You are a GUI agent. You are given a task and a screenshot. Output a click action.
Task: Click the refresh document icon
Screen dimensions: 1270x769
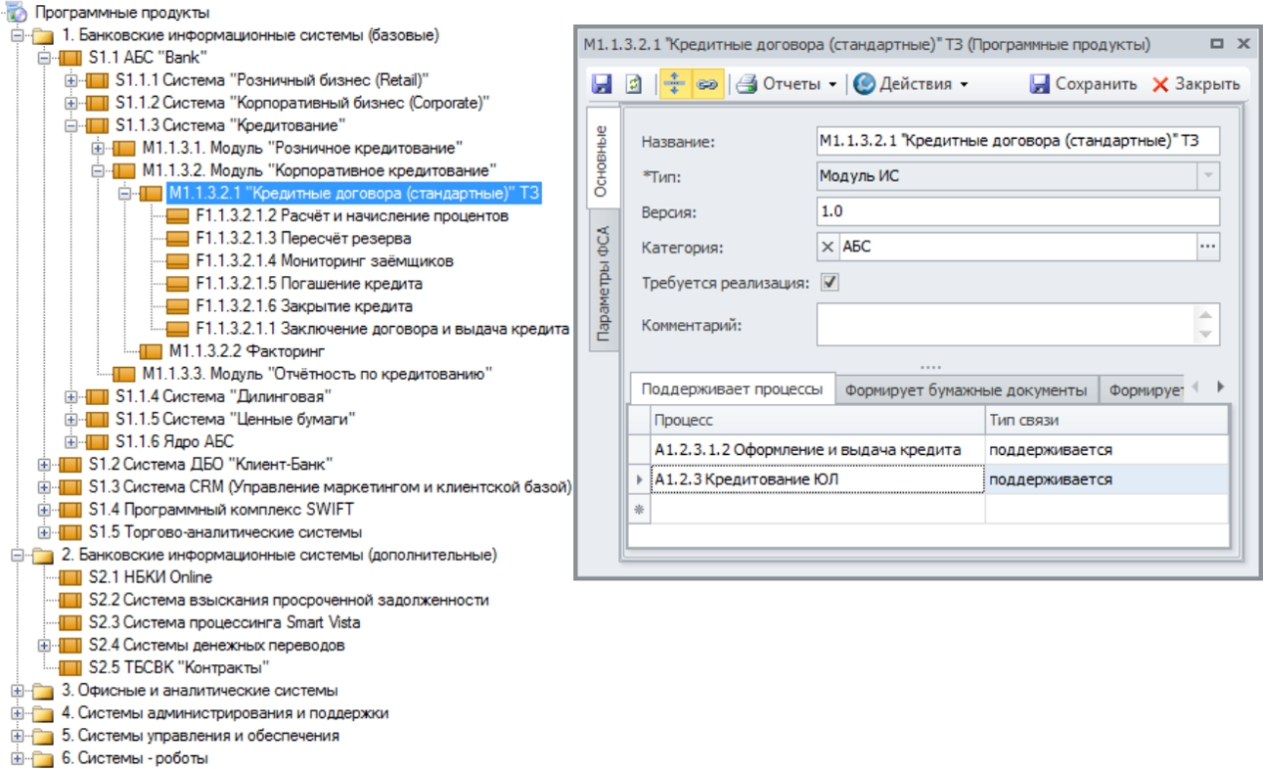pos(633,85)
